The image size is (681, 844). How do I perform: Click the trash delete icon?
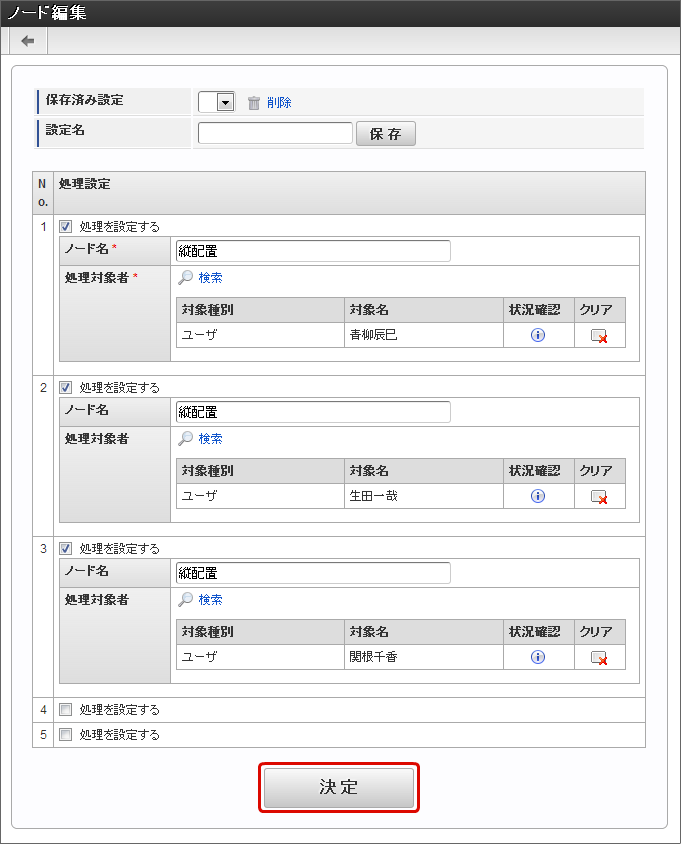254,102
